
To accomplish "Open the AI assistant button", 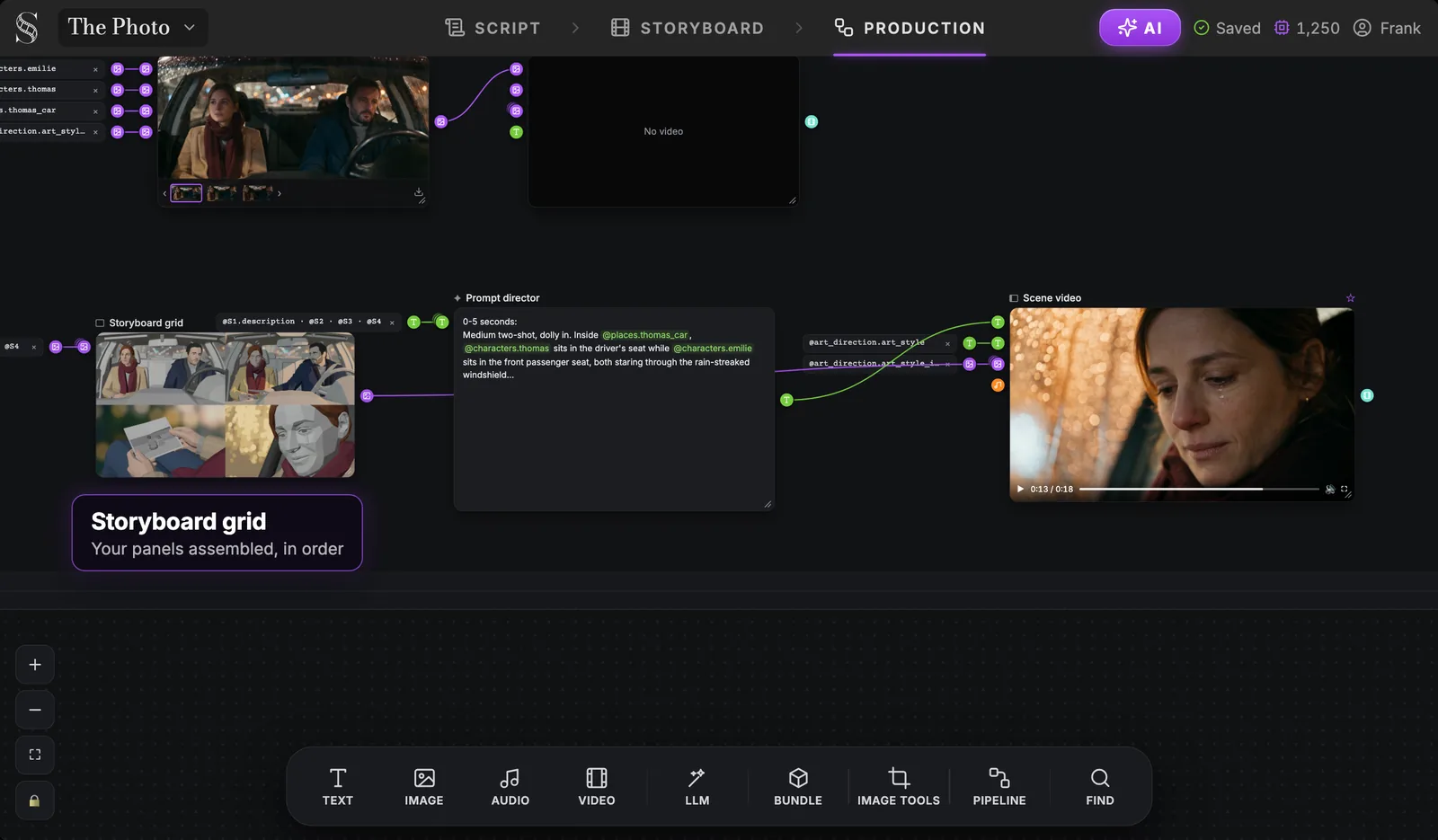I will tap(1140, 28).
